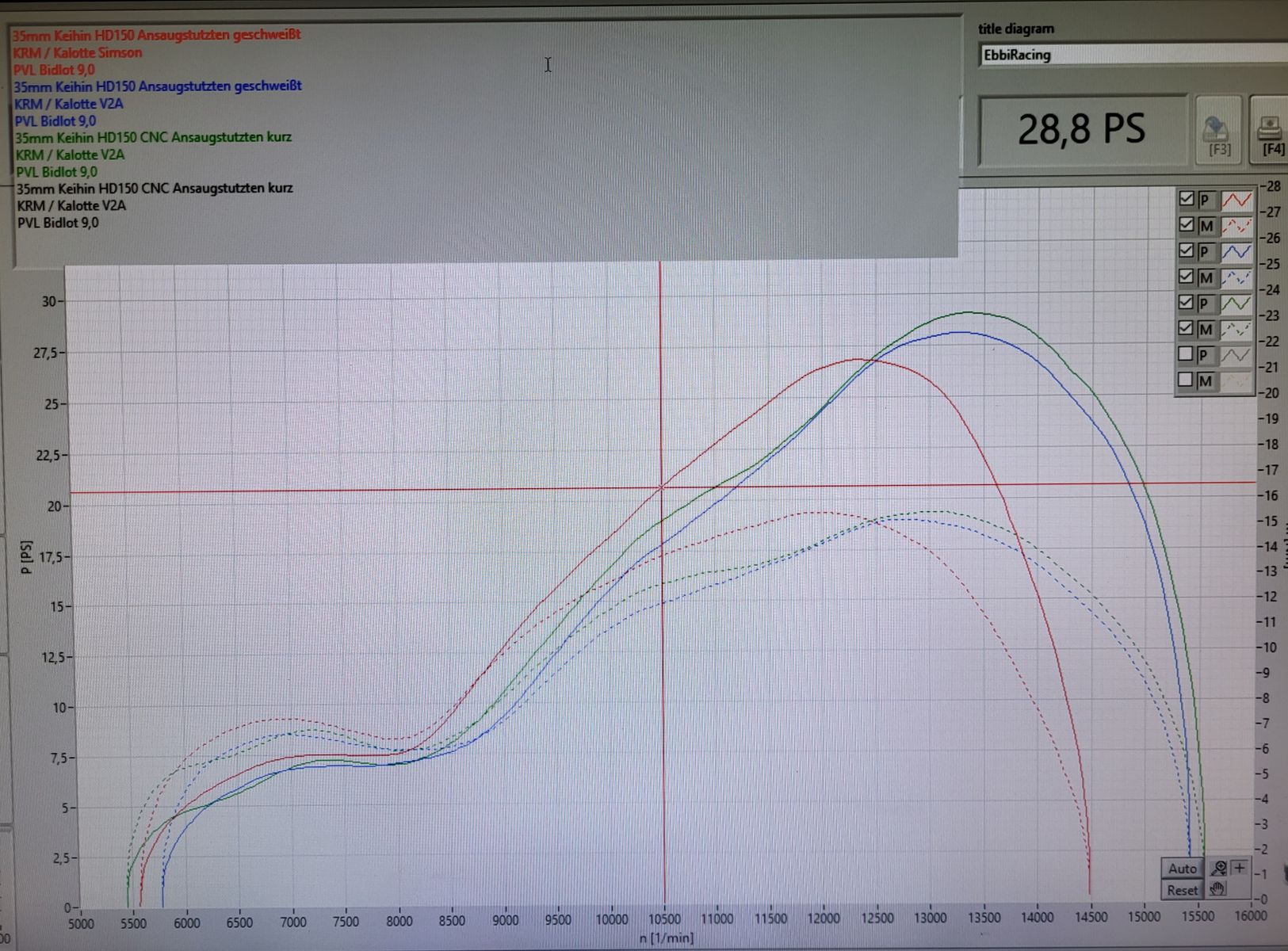Image resolution: width=1288 pixels, height=951 pixels.
Task: Click the fourth run's grey line style
Action: 1236,355
